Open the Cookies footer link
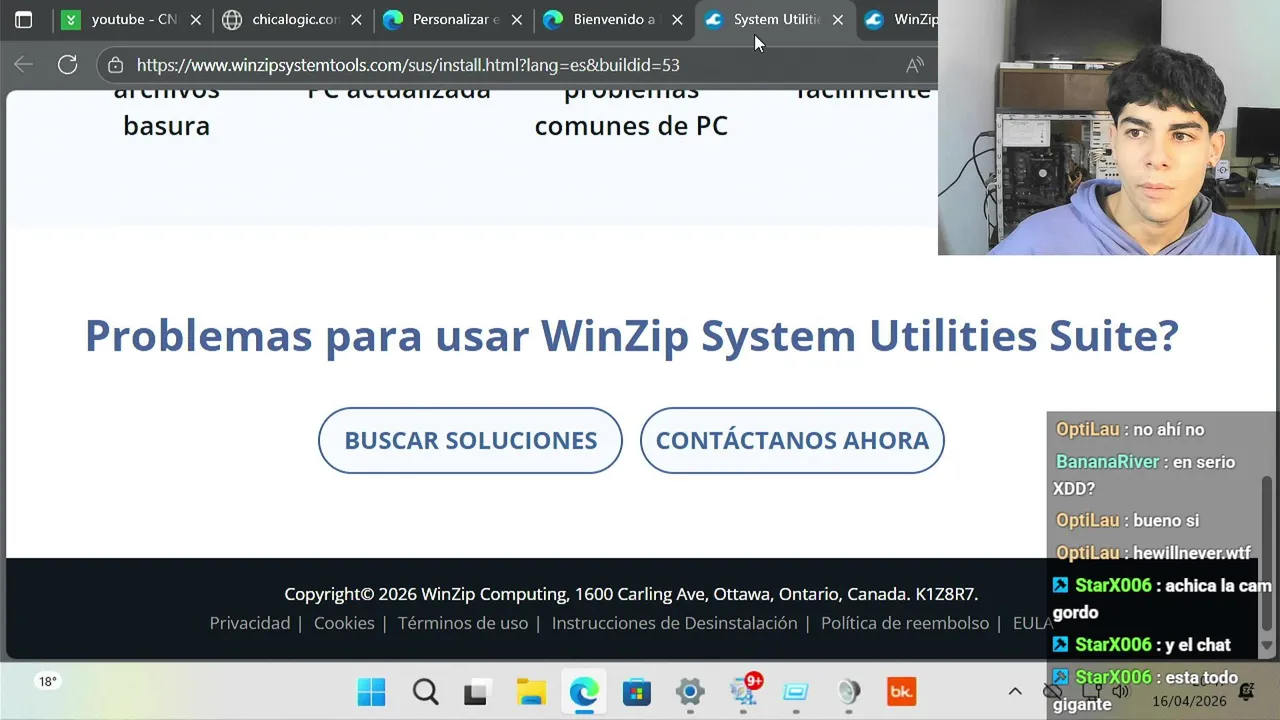Viewport: 1280px width, 720px height. pos(344,623)
